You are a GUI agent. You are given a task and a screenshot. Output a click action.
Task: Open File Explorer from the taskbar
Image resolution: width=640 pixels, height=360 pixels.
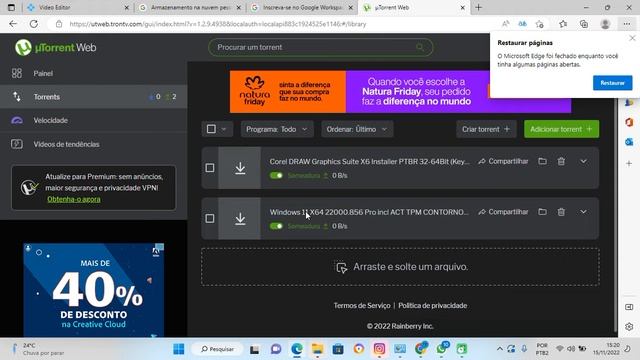[318, 349]
